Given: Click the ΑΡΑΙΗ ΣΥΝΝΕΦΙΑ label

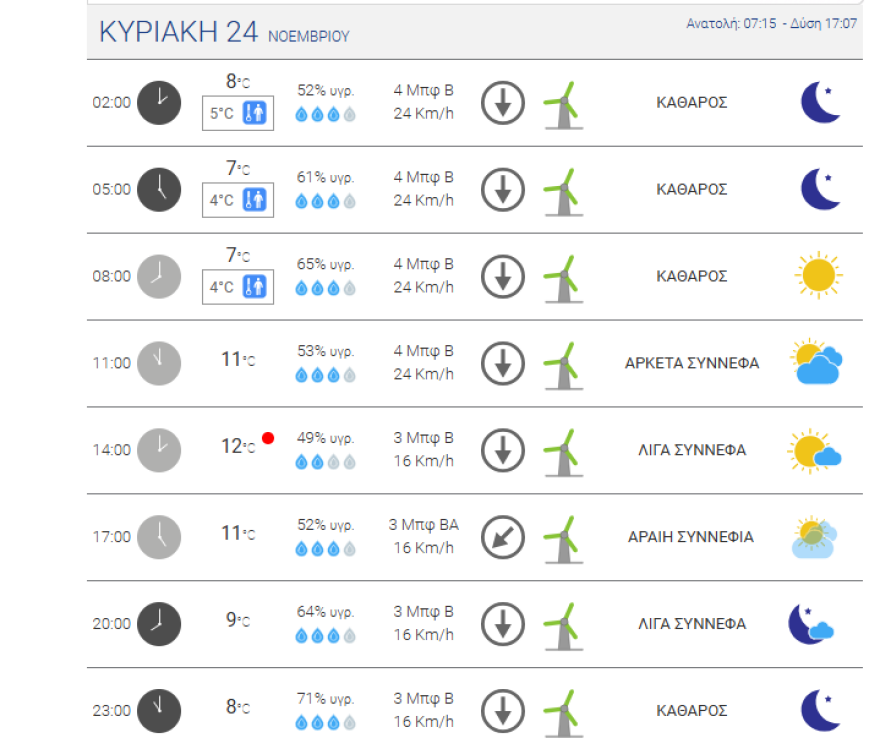Looking at the screenshot, I should [691, 537].
